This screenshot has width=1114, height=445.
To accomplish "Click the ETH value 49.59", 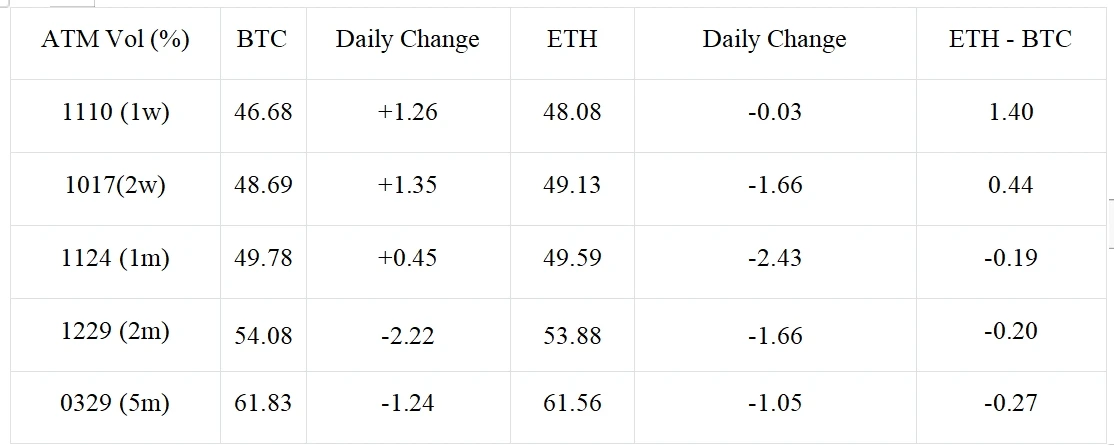I will tap(572, 258).
